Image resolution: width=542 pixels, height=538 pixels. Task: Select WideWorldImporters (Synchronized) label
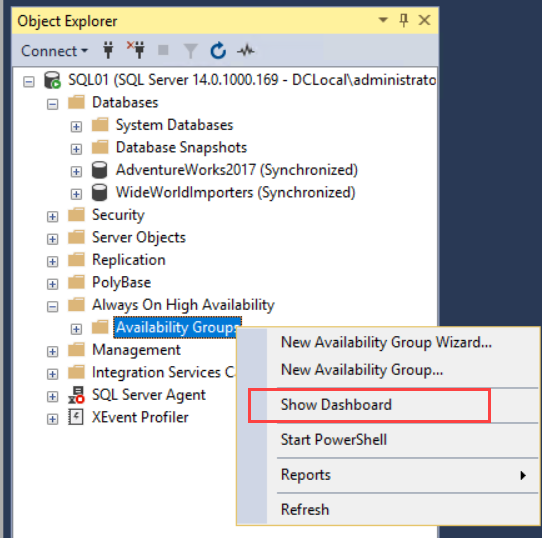pyautogui.click(x=236, y=193)
